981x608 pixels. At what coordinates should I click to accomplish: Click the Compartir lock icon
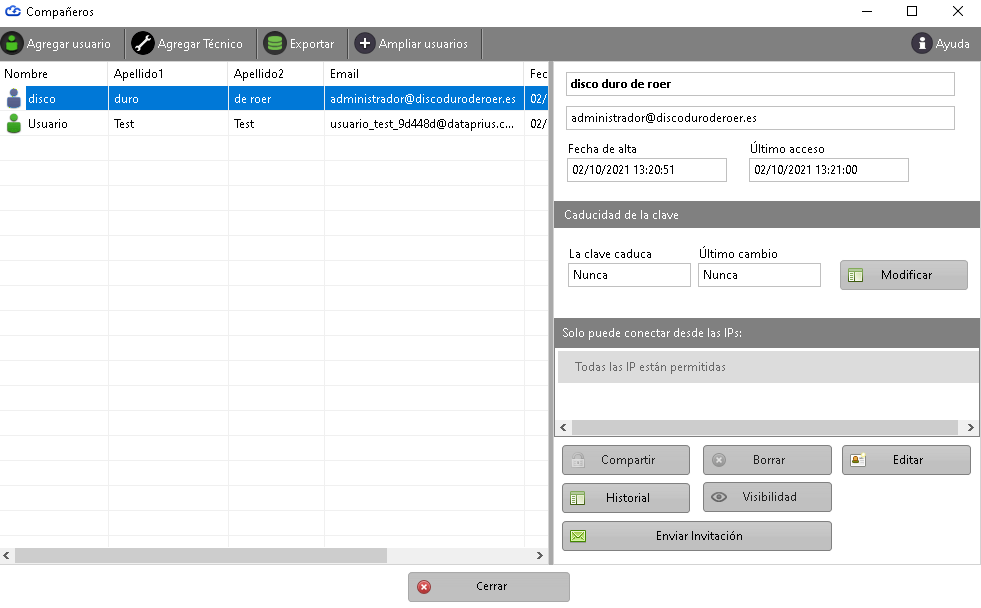[578, 460]
